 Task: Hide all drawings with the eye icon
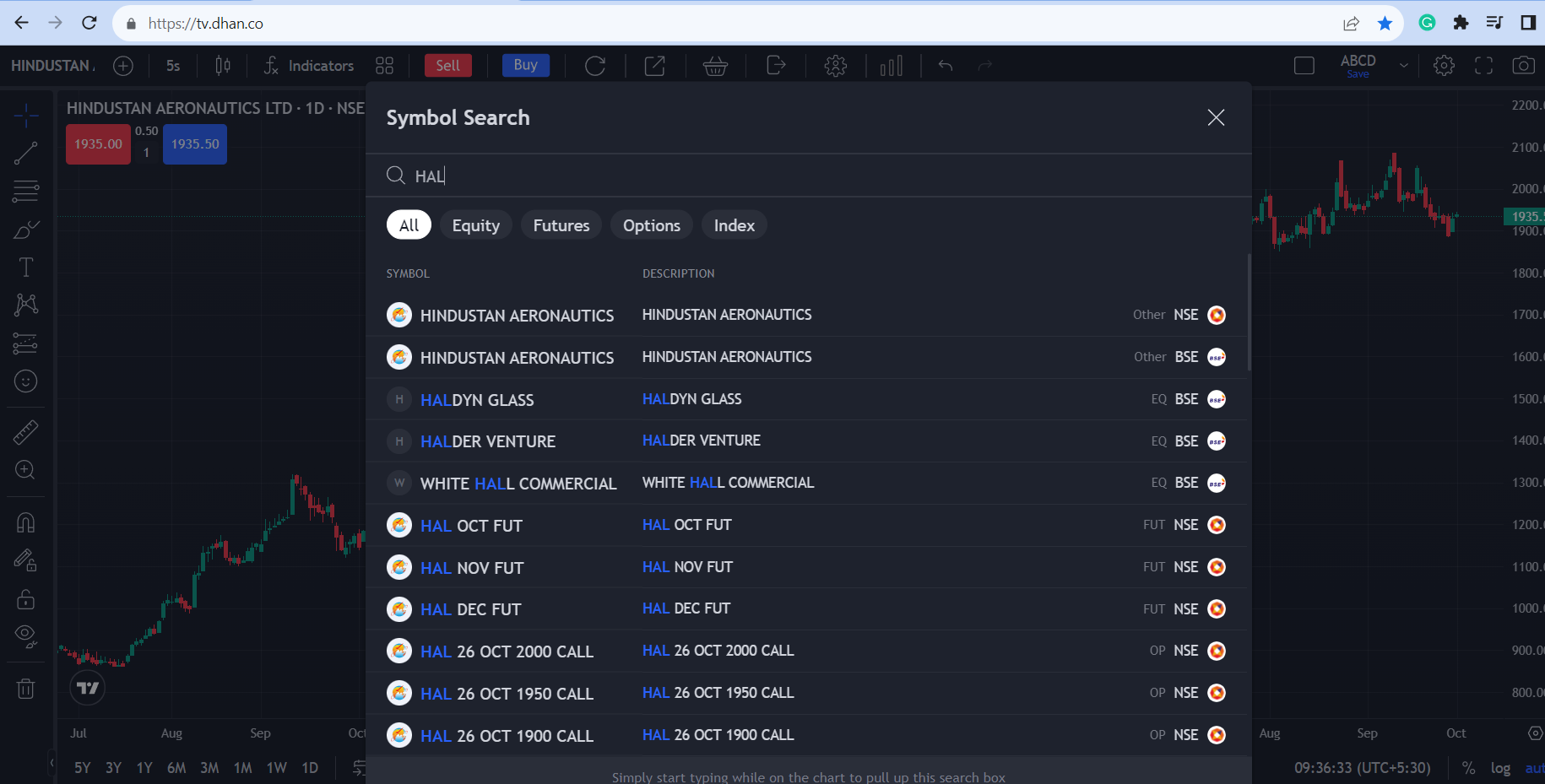pos(25,637)
